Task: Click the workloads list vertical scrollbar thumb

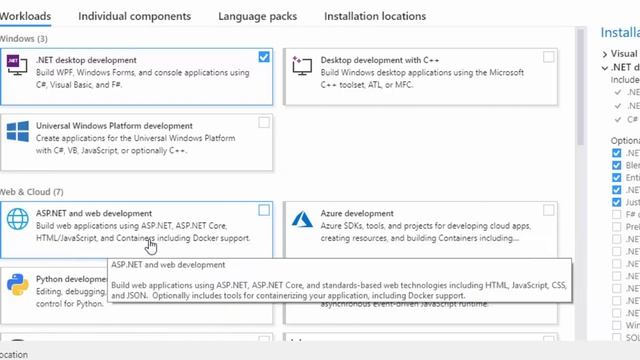Action: (580, 87)
